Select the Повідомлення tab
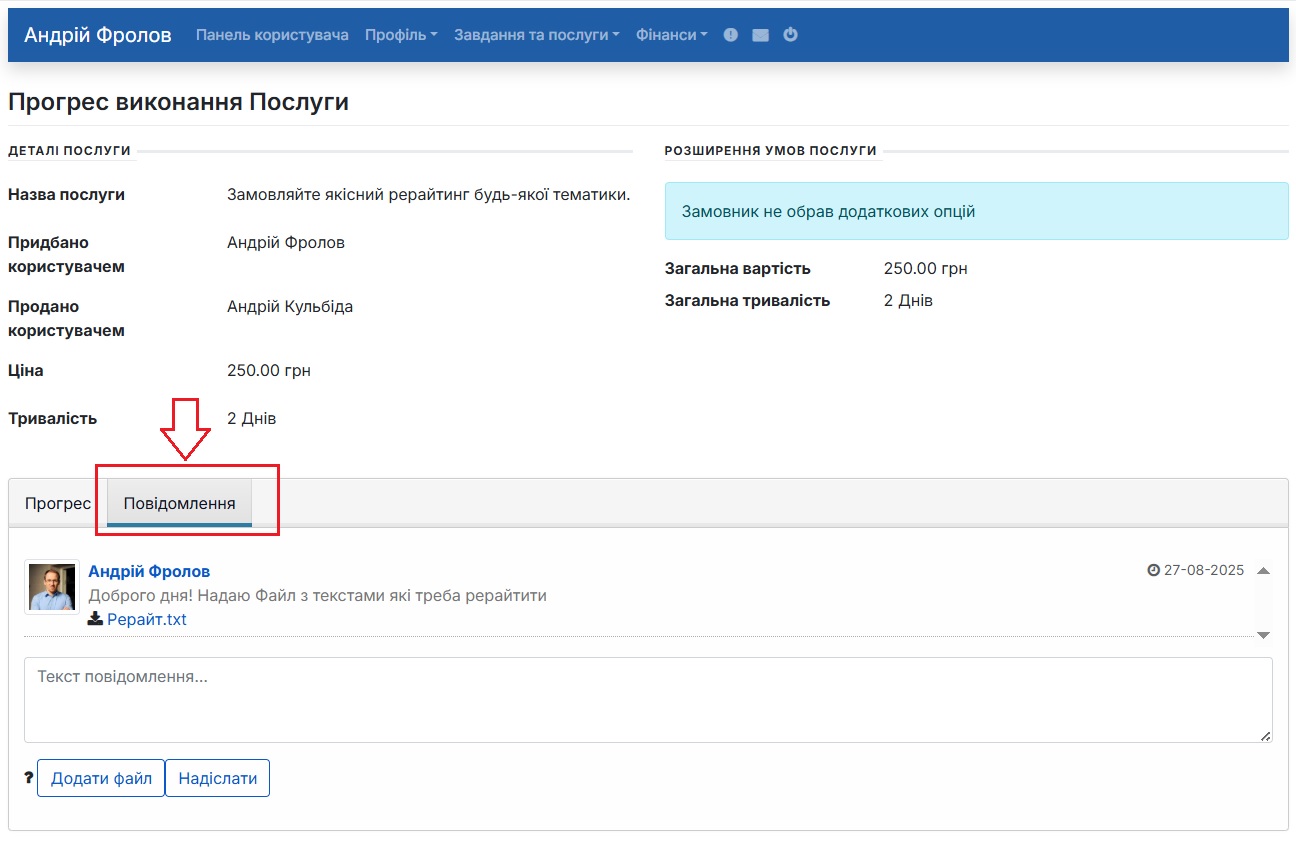Screen dimensions: 1296x842 pos(179,503)
